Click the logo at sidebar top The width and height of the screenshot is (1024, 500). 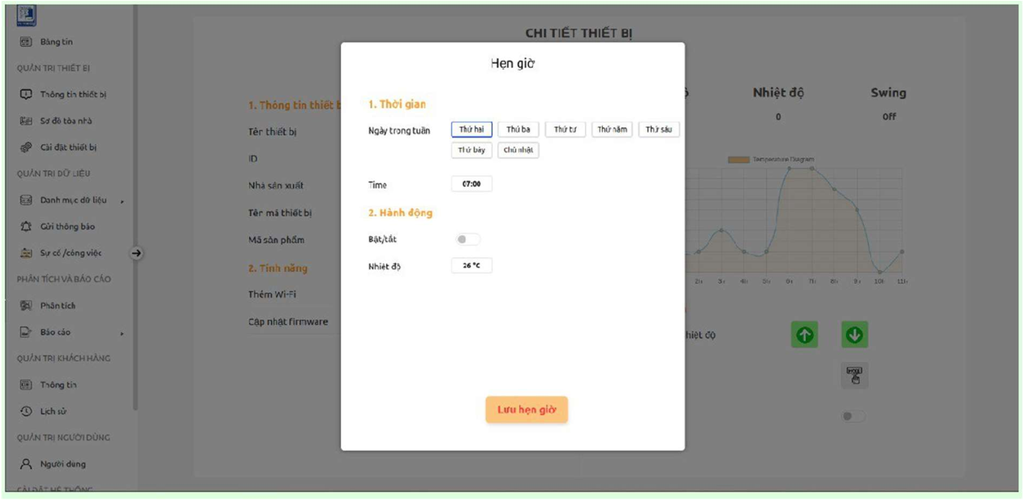pyautogui.click(x=26, y=15)
